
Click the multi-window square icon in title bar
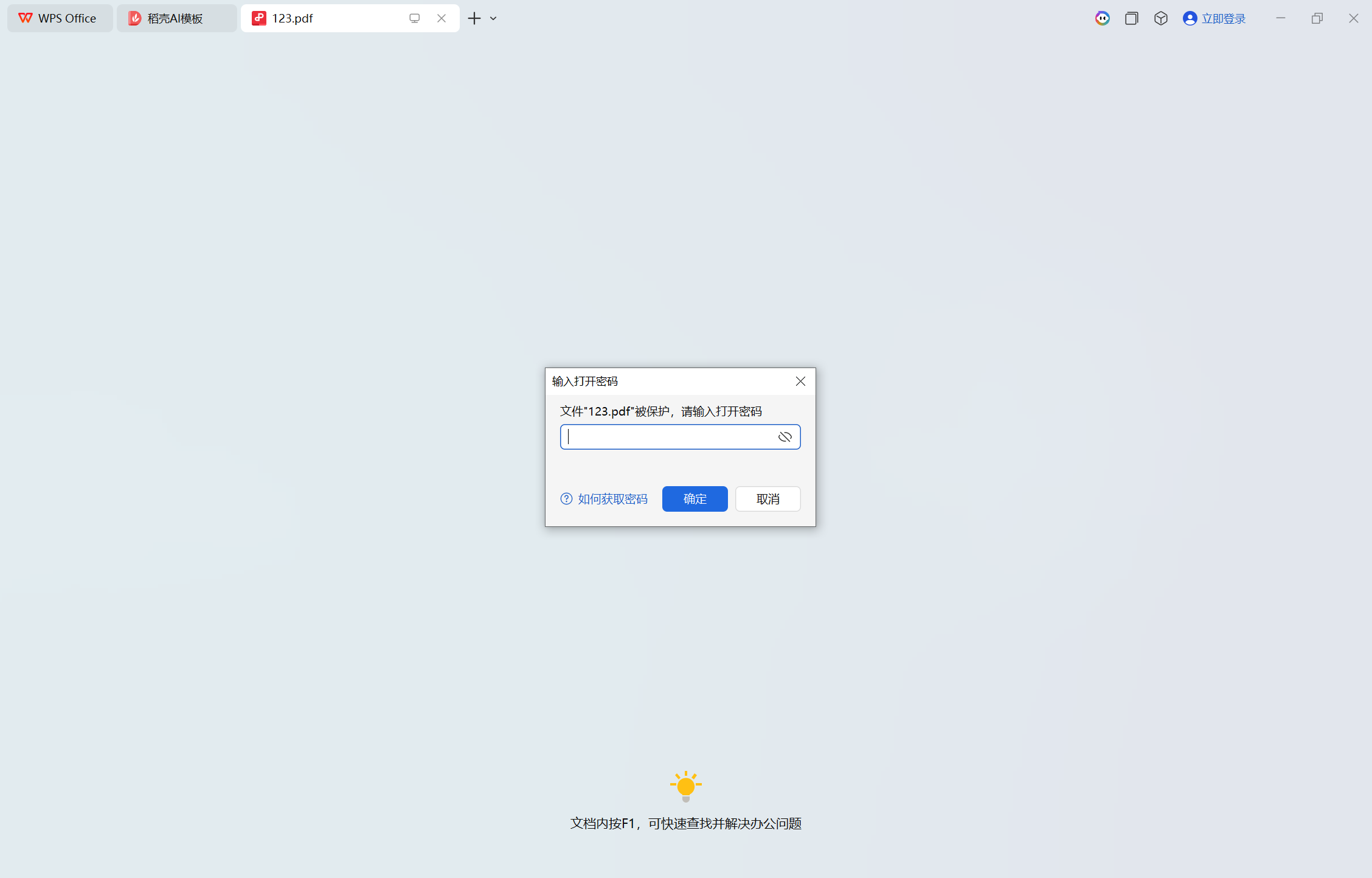[x=1131, y=18]
